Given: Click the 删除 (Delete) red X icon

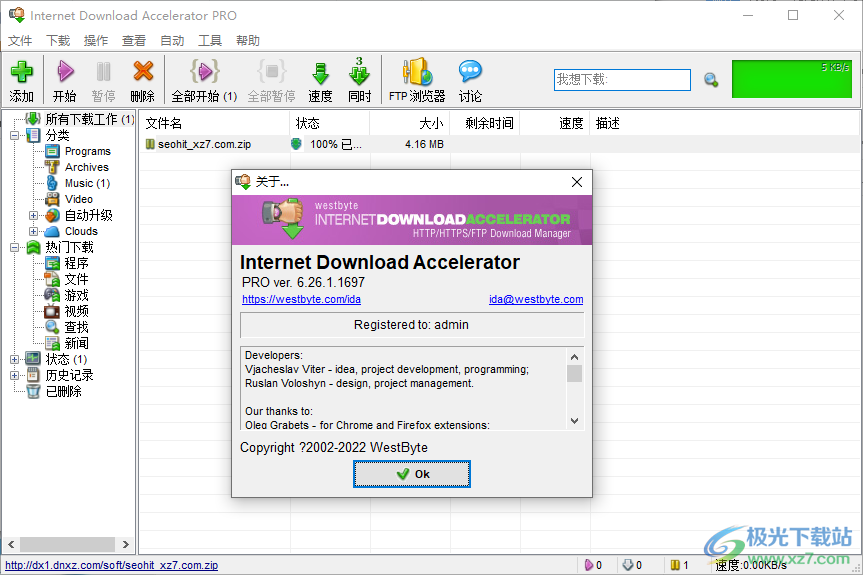Looking at the screenshot, I should pyautogui.click(x=143, y=72).
